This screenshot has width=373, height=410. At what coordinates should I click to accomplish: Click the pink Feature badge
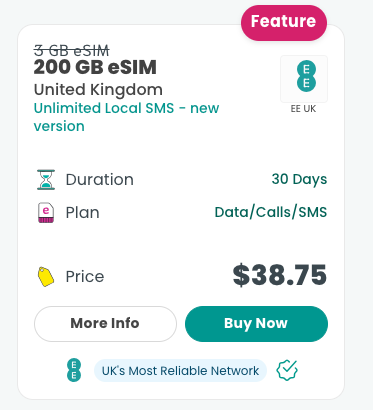[284, 22]
